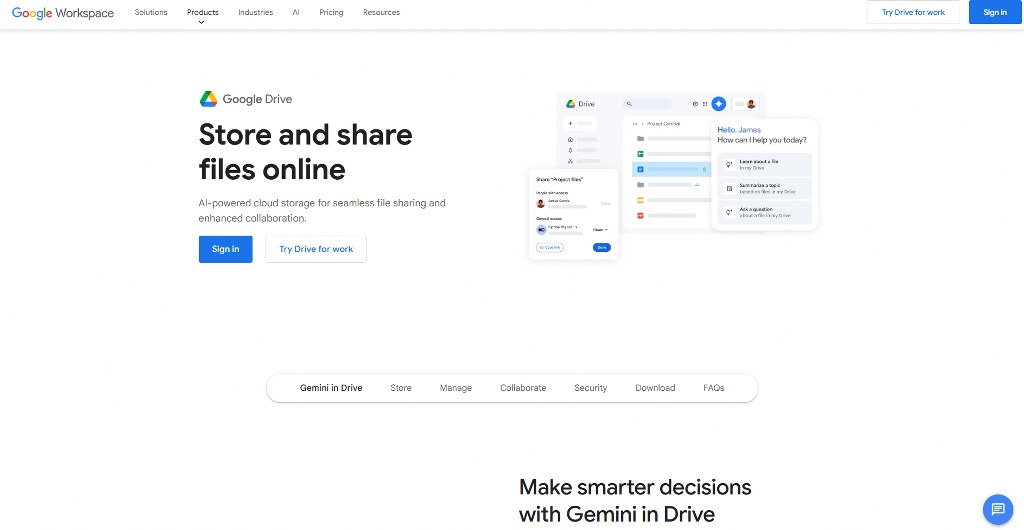Select the Security tab
1024x530 pixels.
(x=590, y=388)
